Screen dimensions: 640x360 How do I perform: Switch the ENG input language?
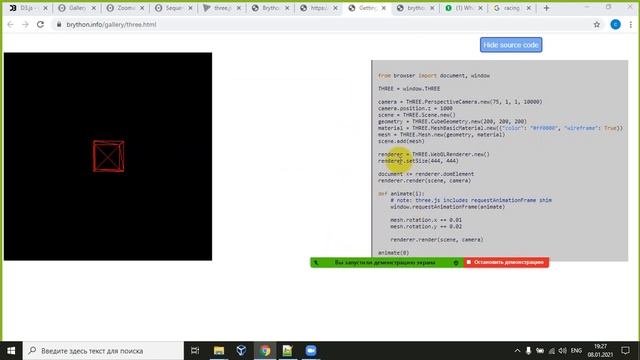tap(576, 351)
